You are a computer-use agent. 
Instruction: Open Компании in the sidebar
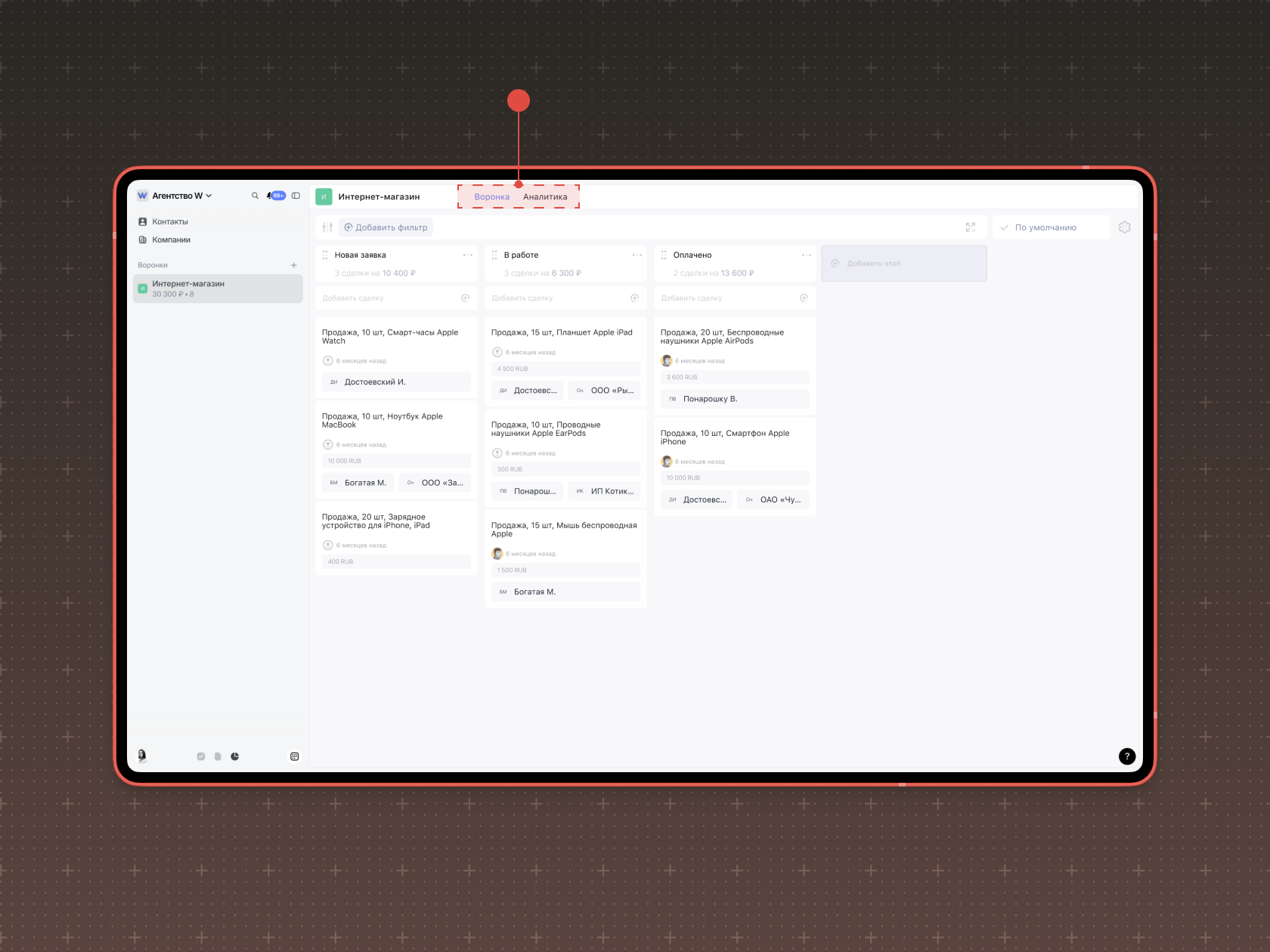click(x=165, y=240)
